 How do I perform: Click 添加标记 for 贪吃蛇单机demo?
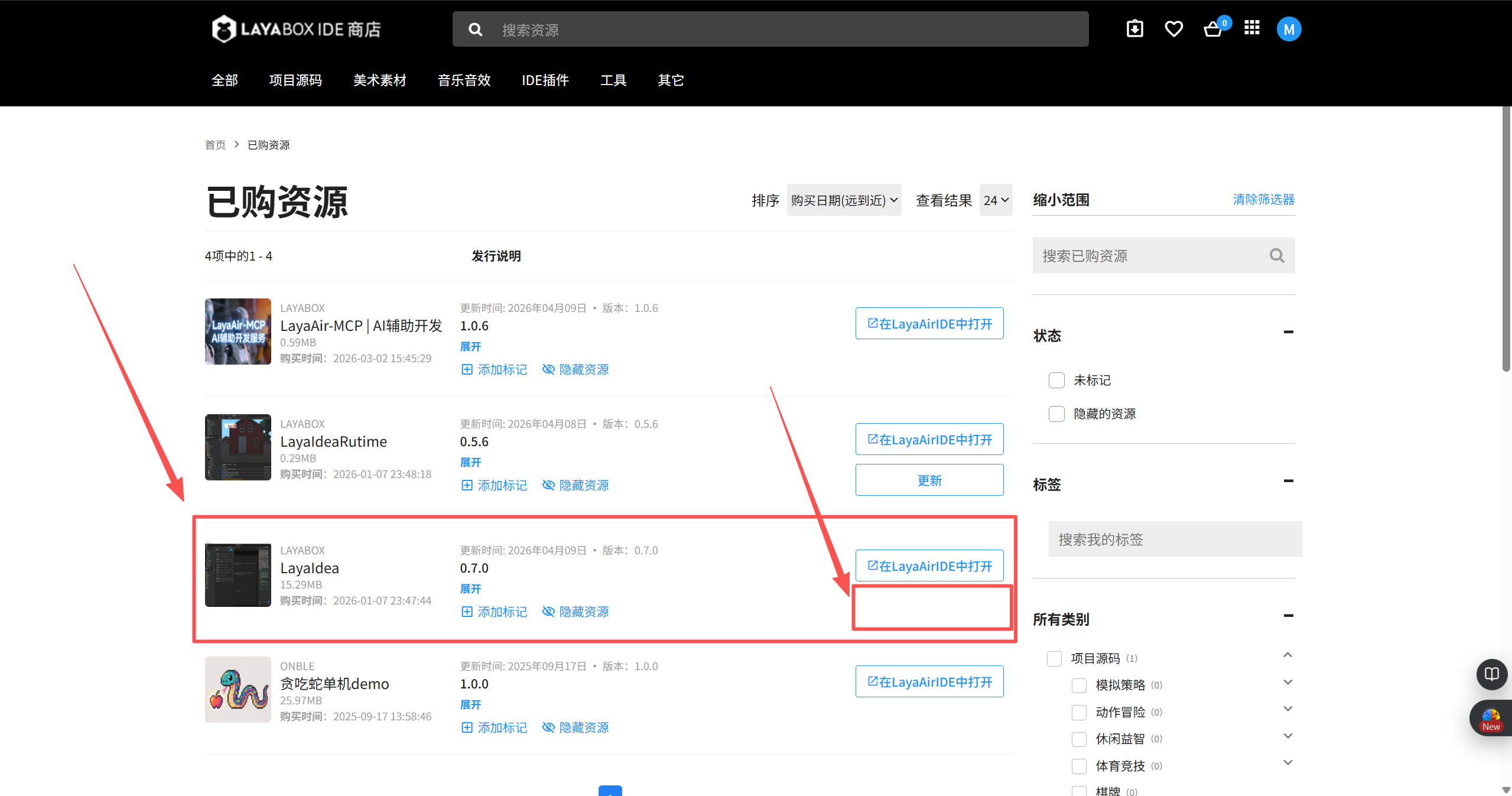[x=494, y=727]
